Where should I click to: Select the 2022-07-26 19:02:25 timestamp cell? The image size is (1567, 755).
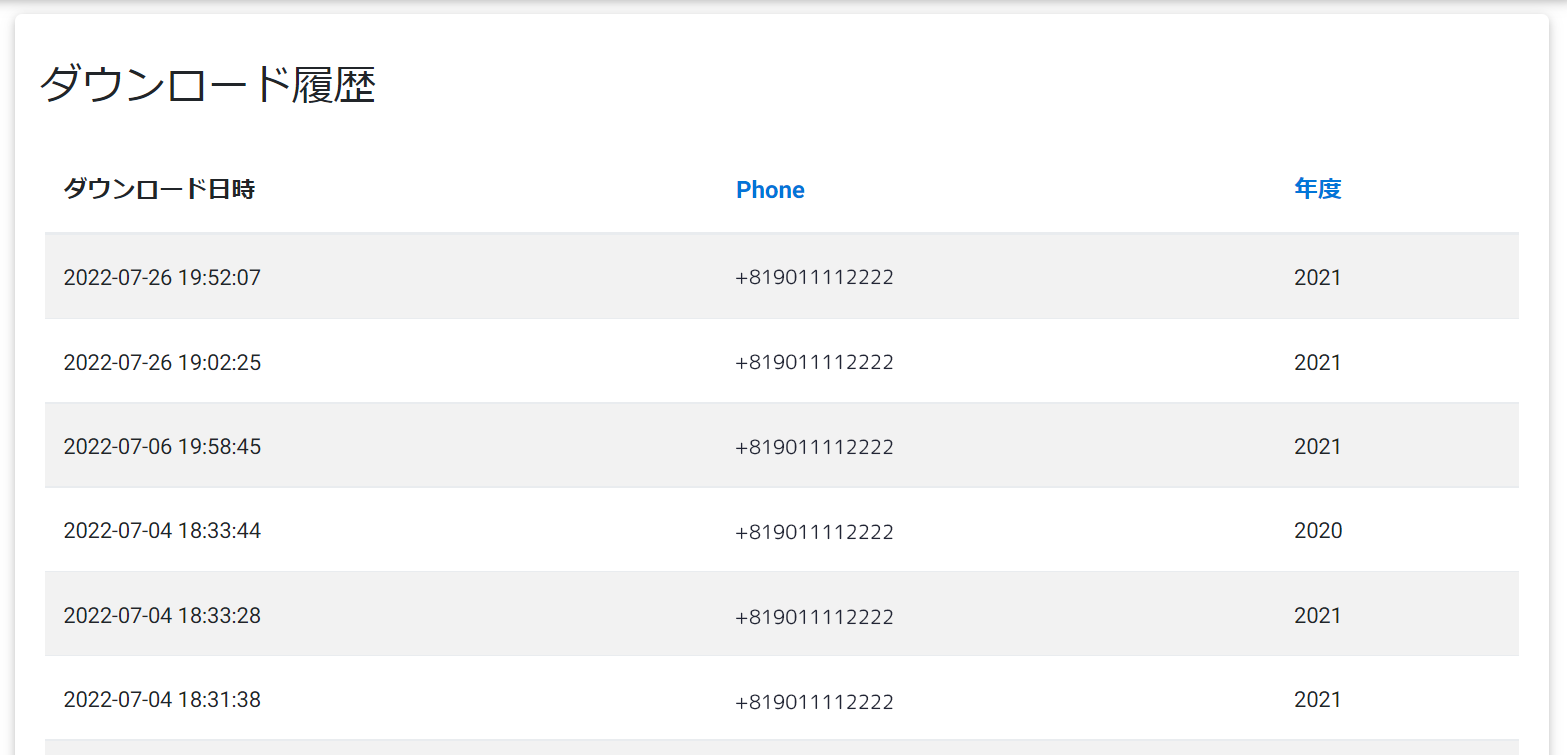[x=162, y=362]
